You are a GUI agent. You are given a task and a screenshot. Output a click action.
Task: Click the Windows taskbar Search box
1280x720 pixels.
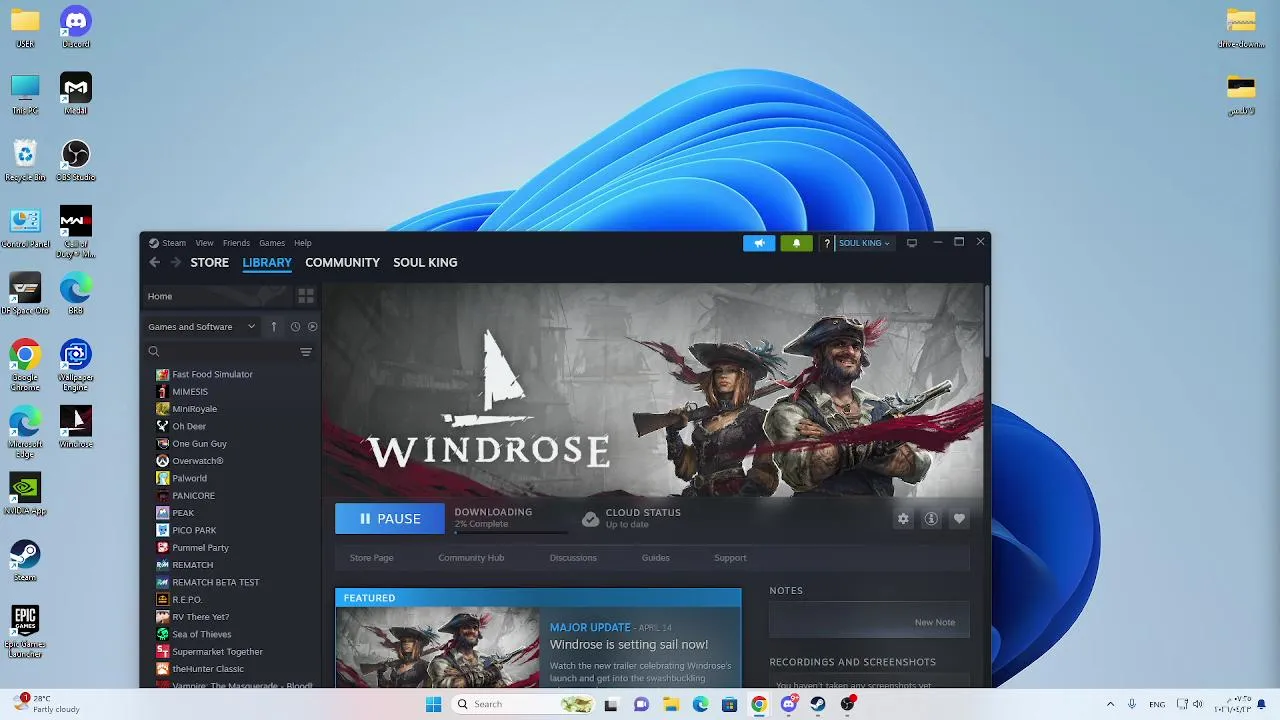click(x=523, y=704)
